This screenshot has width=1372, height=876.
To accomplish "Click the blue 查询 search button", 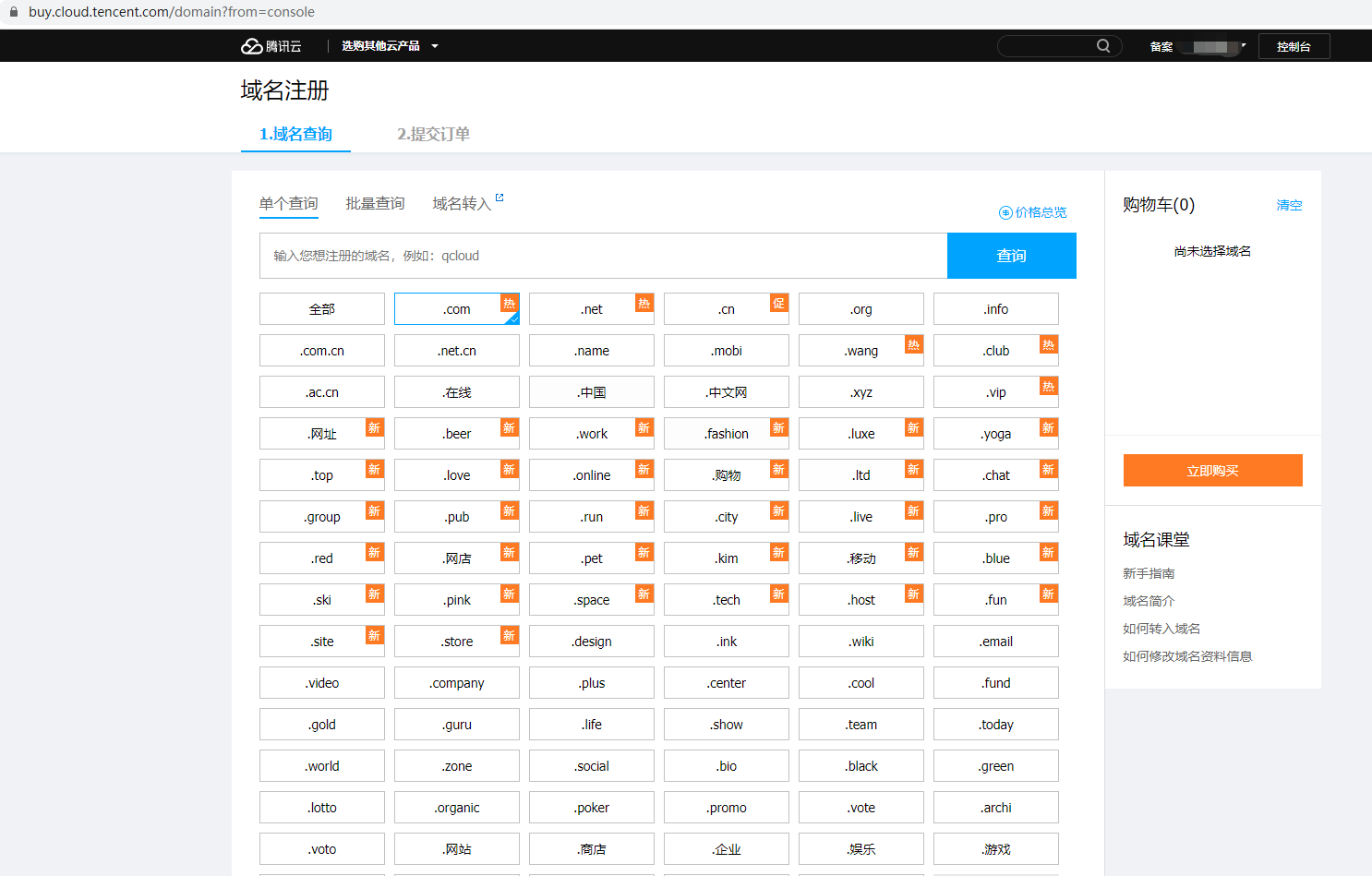I will (x=1011, y=256).
